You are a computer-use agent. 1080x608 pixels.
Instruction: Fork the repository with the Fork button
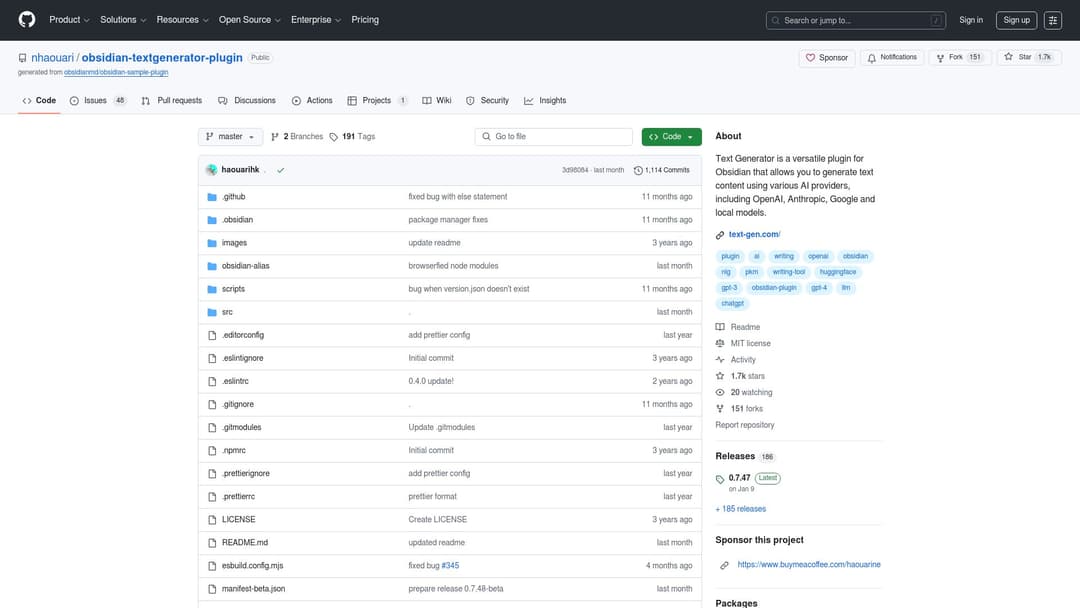point(959,58)
